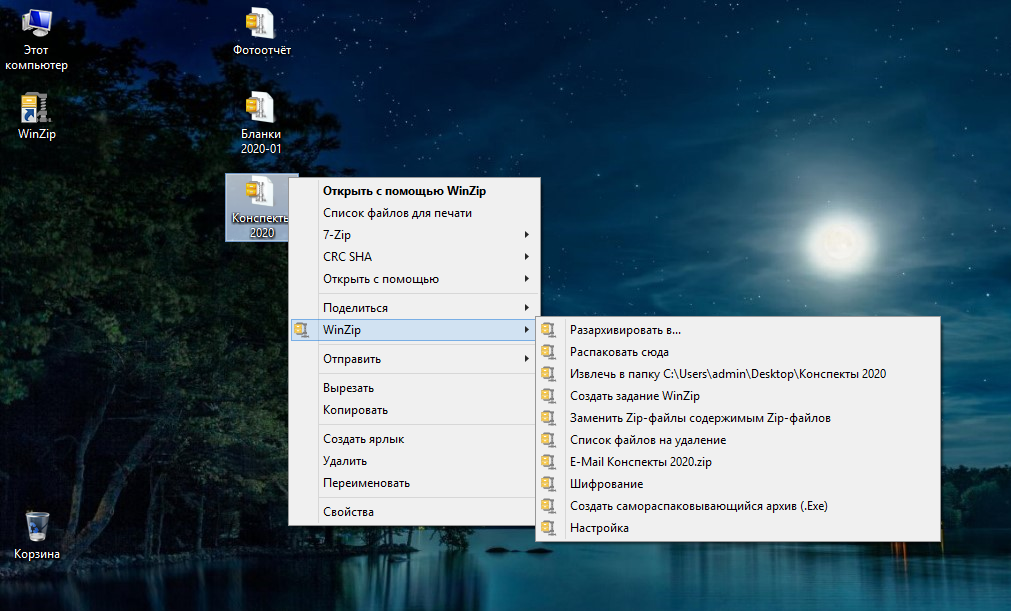Image resolution: width=1011 pixels, height=611 pixels.
Task: Choose Список файлов для печати
Action: [413, 213]
